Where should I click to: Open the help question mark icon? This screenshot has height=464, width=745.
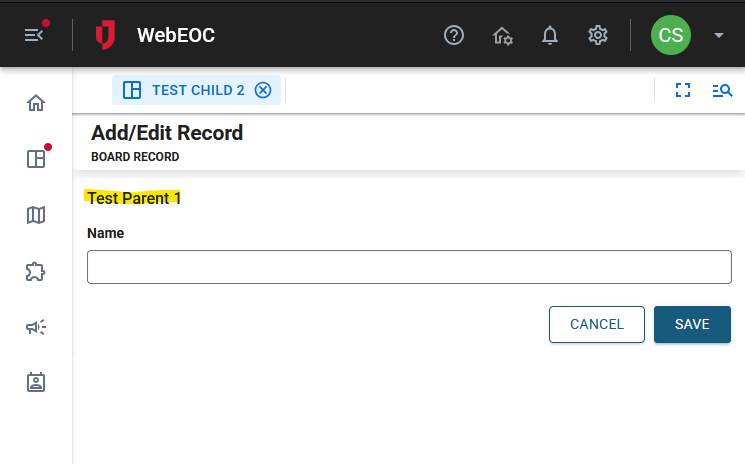tap(454, 36)
